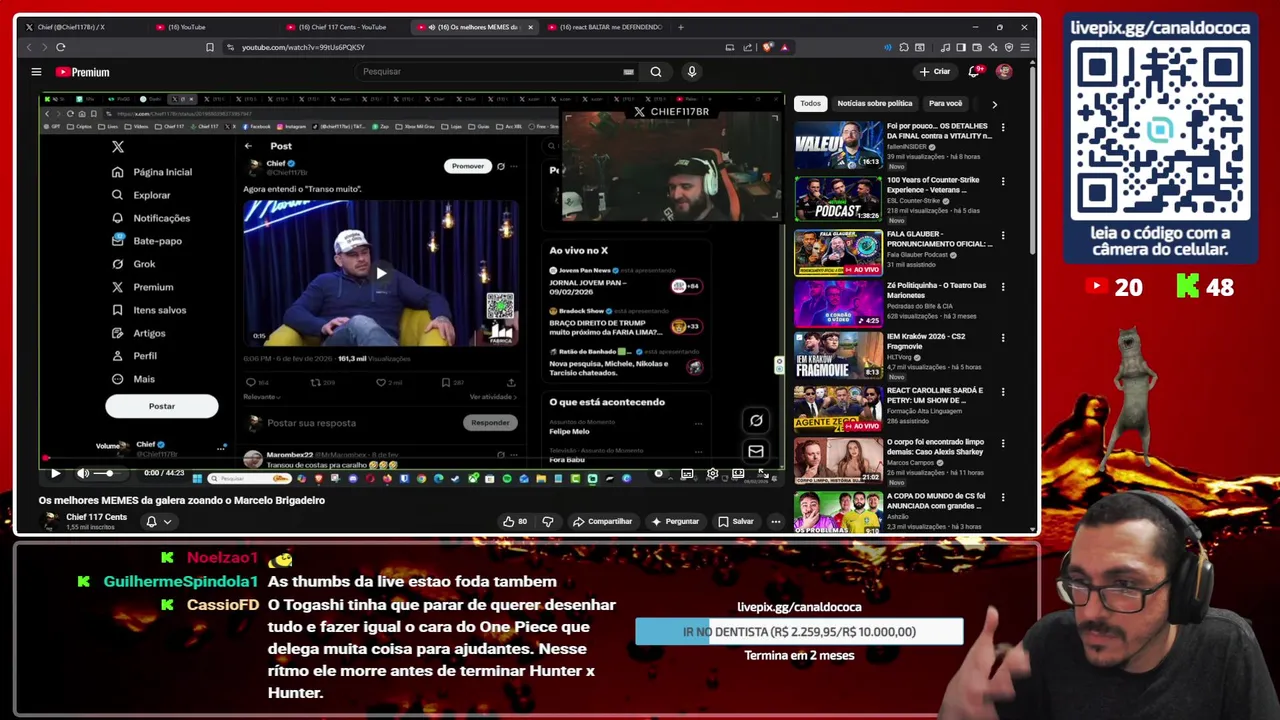The height and width of the screenshot is (720, 1280).
Task: Enter fullscreen in the YouTube player
Action: (x=765, y=473)
